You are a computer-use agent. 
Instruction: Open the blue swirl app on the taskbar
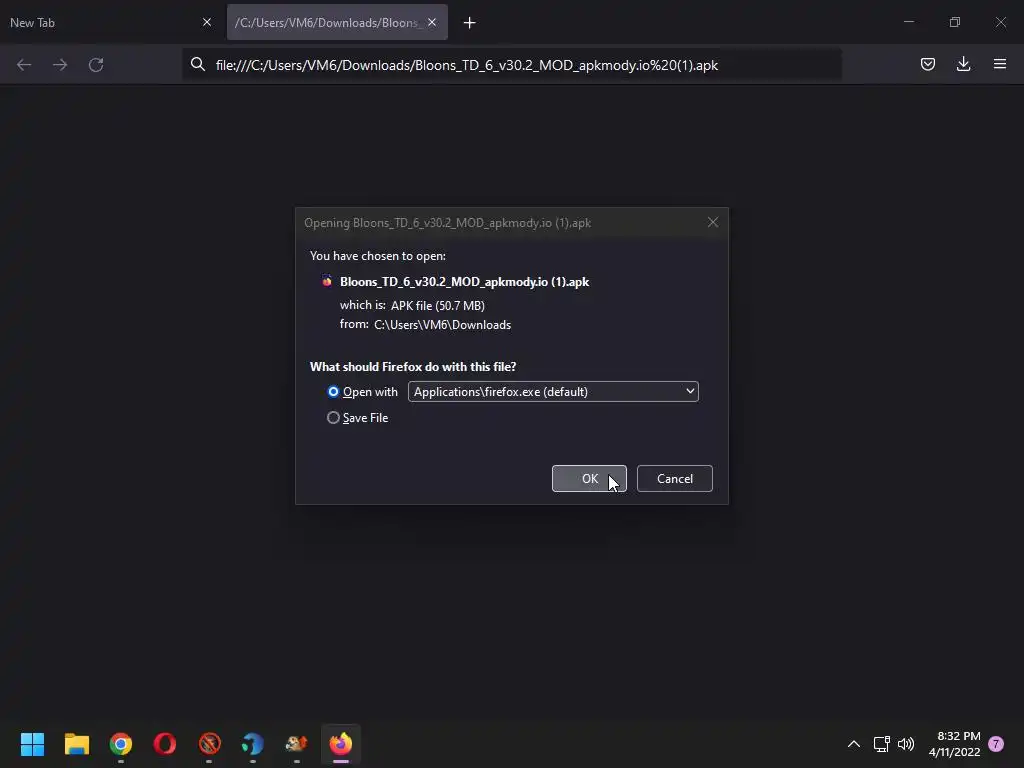[253, 744]
